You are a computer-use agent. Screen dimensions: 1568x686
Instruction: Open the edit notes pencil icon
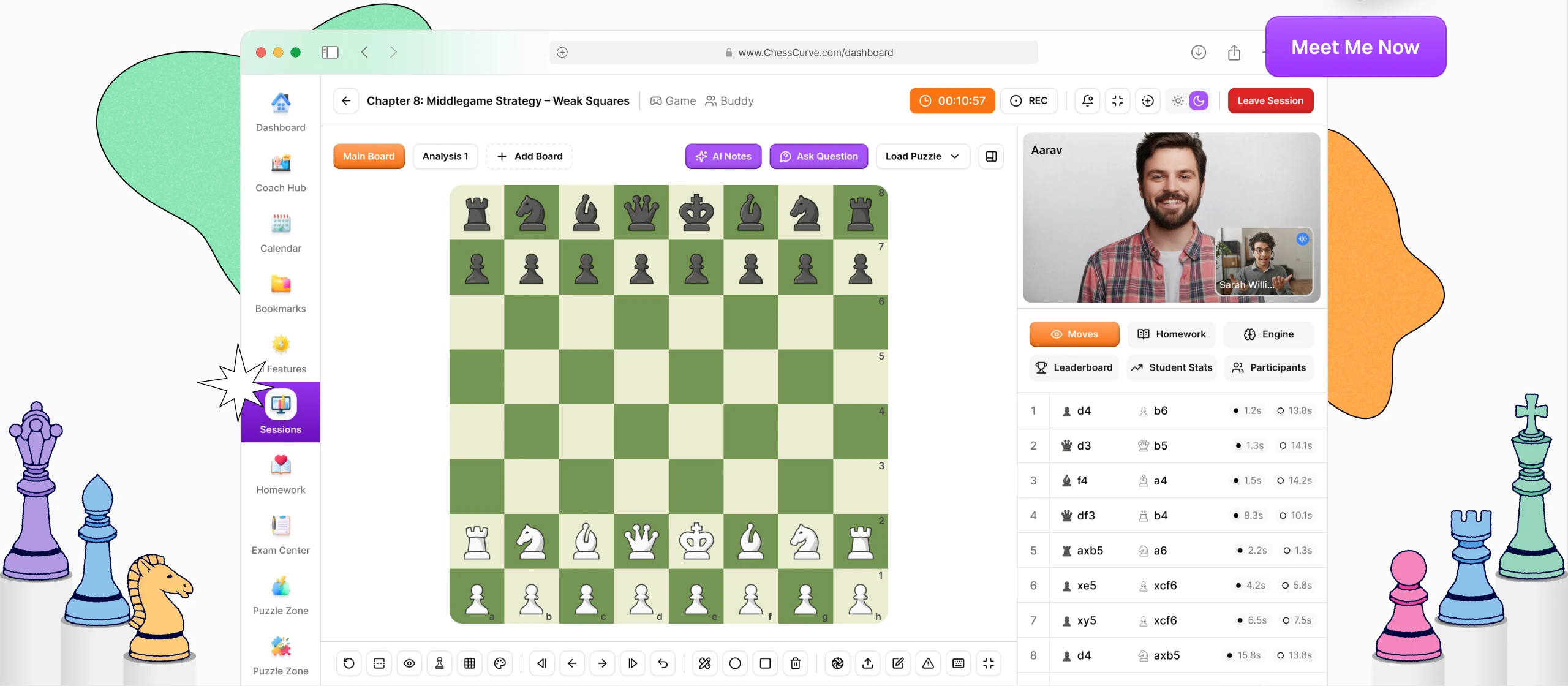click(x=898, y=663)
